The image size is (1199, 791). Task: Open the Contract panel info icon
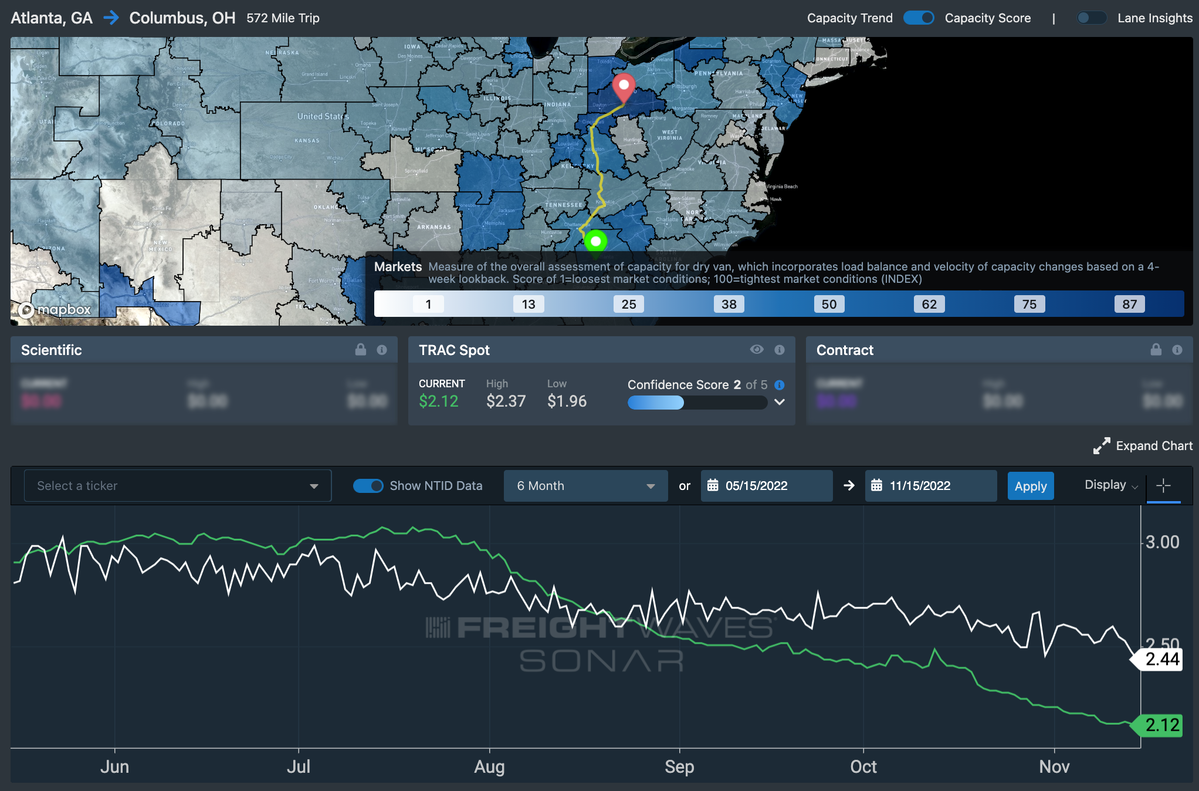1177,350
